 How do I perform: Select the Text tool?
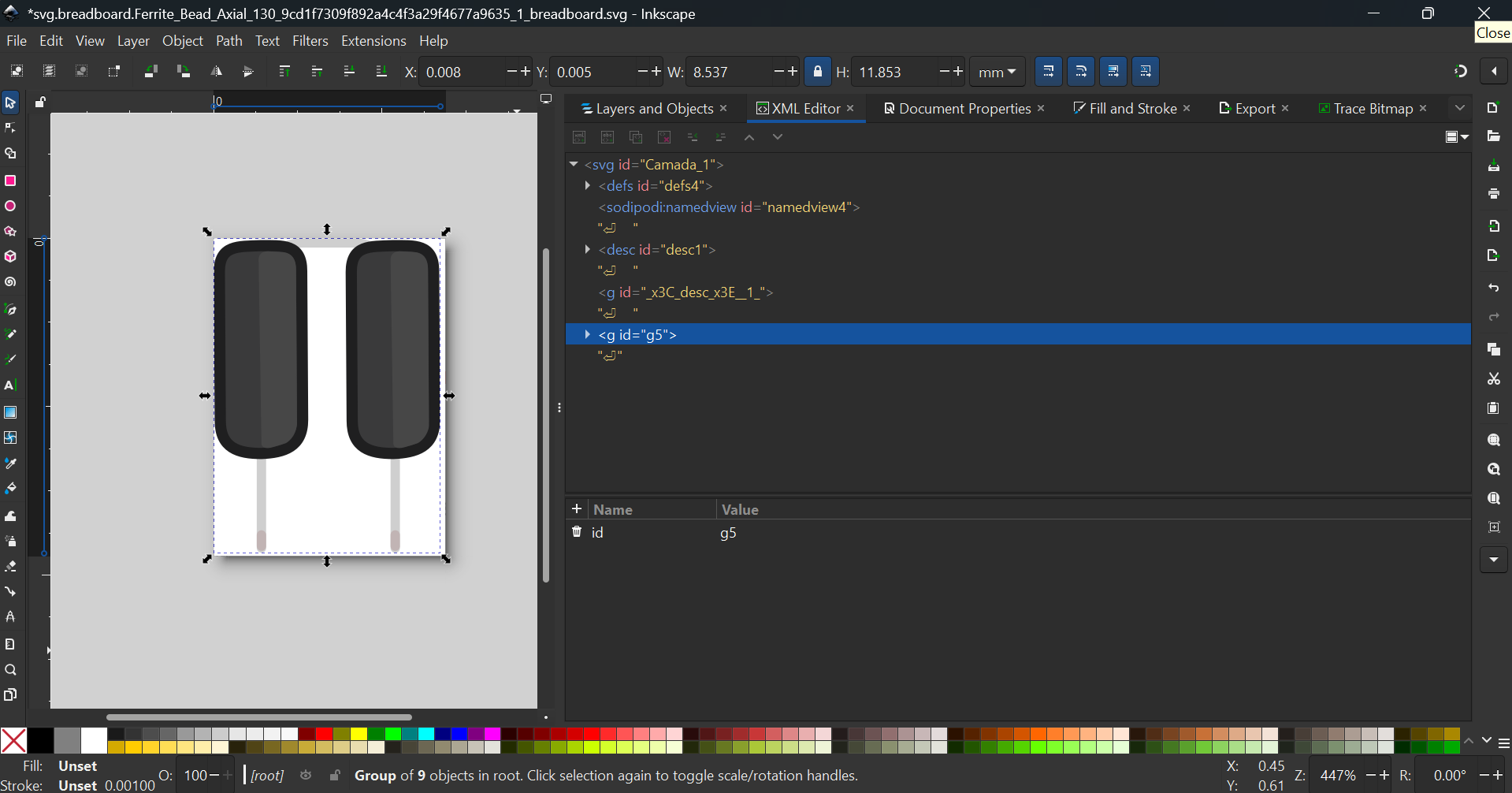click(x=11, y=385)
